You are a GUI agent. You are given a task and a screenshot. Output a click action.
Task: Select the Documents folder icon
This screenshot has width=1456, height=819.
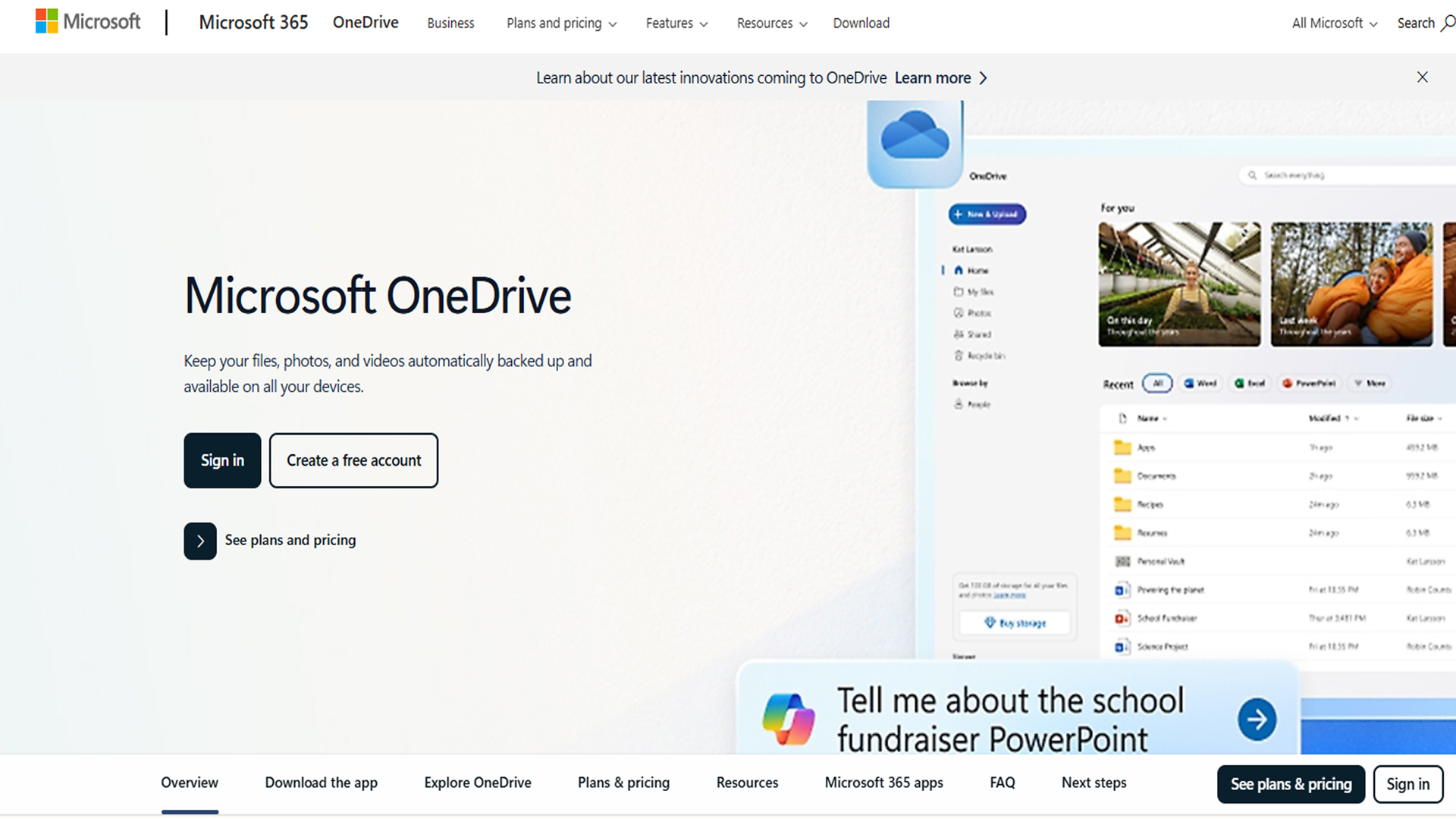point(1122,476)
